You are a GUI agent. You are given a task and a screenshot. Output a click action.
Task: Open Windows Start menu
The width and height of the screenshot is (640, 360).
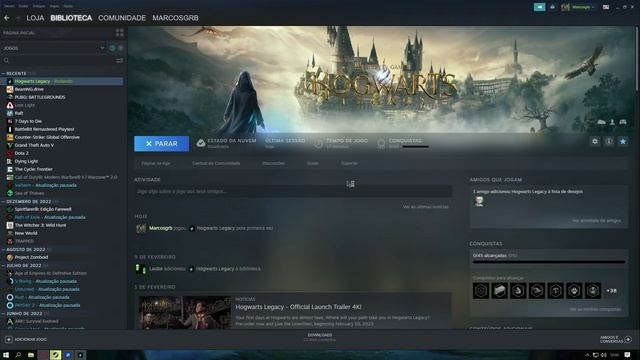[x=6, y=355]
